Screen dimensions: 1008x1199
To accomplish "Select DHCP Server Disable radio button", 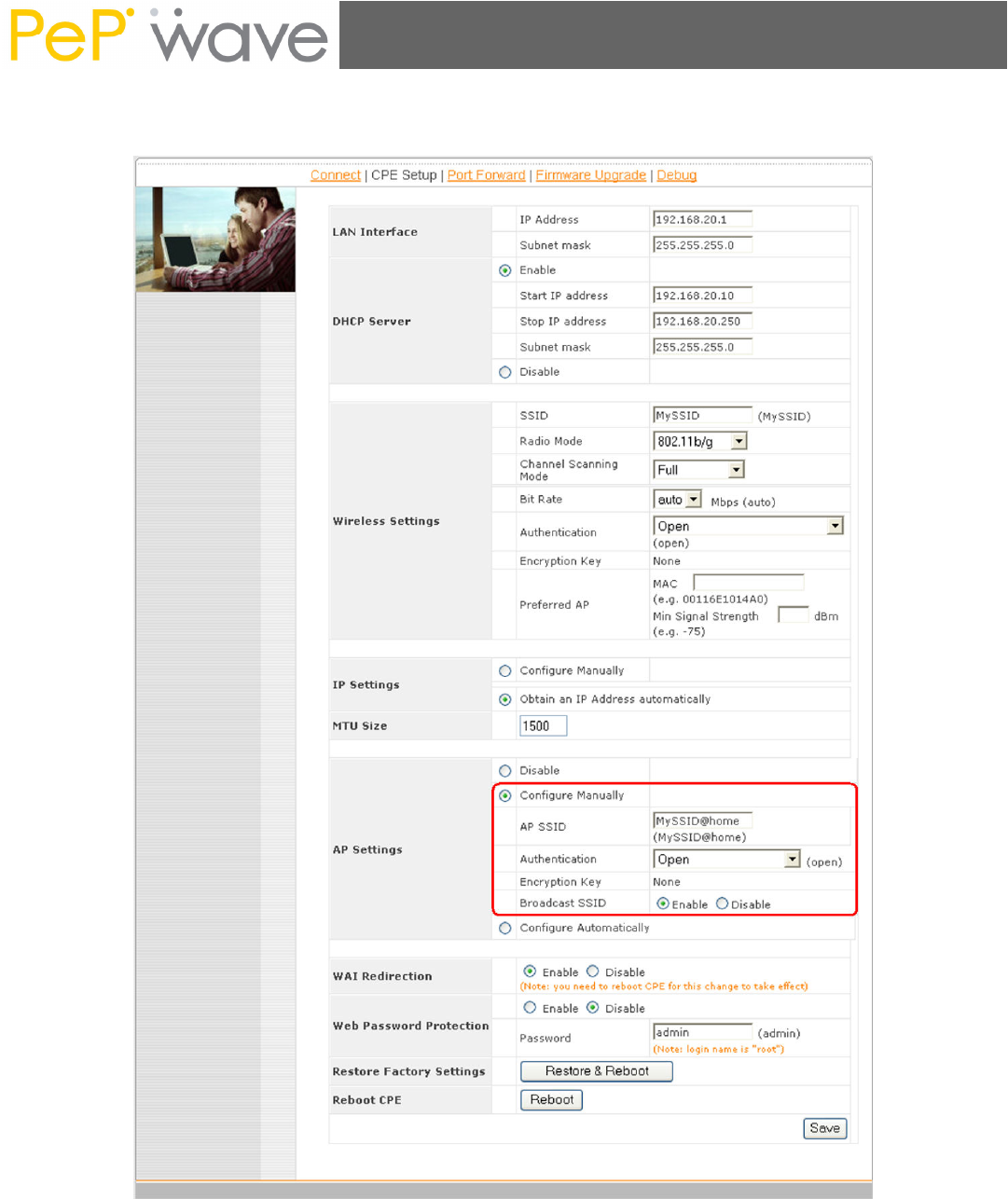I will (x=505, y=372).
